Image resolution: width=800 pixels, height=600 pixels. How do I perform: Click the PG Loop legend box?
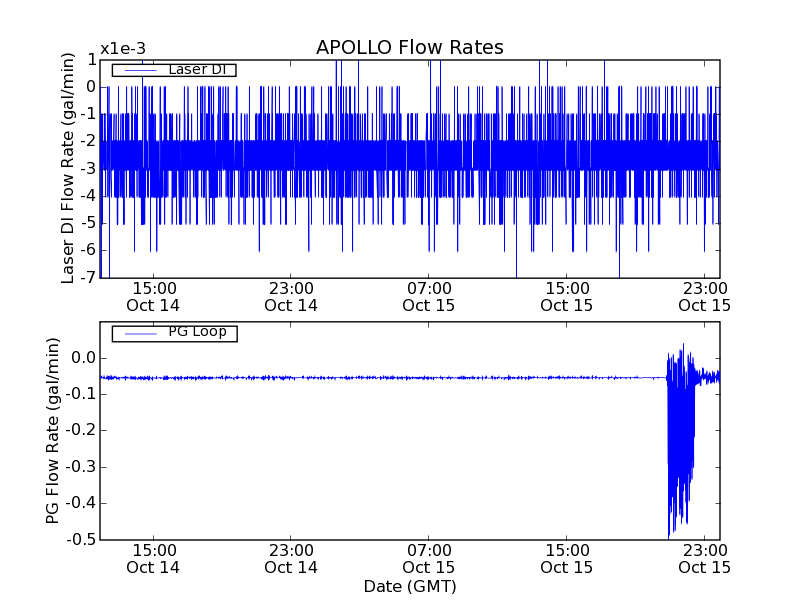pyautogui.click(x=174, y=333)
